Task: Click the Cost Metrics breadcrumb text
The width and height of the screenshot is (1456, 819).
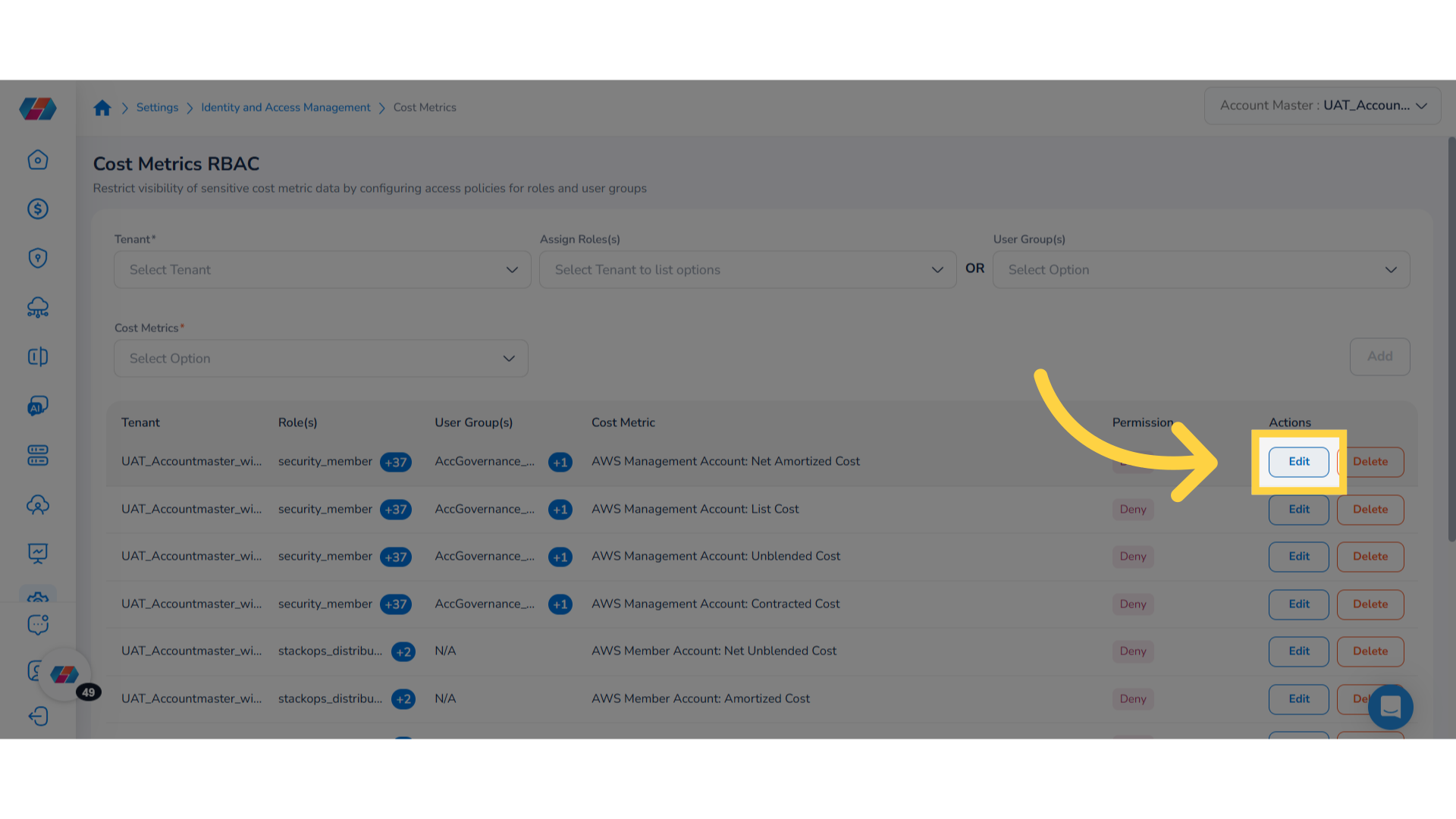Action: coord(425,108)
